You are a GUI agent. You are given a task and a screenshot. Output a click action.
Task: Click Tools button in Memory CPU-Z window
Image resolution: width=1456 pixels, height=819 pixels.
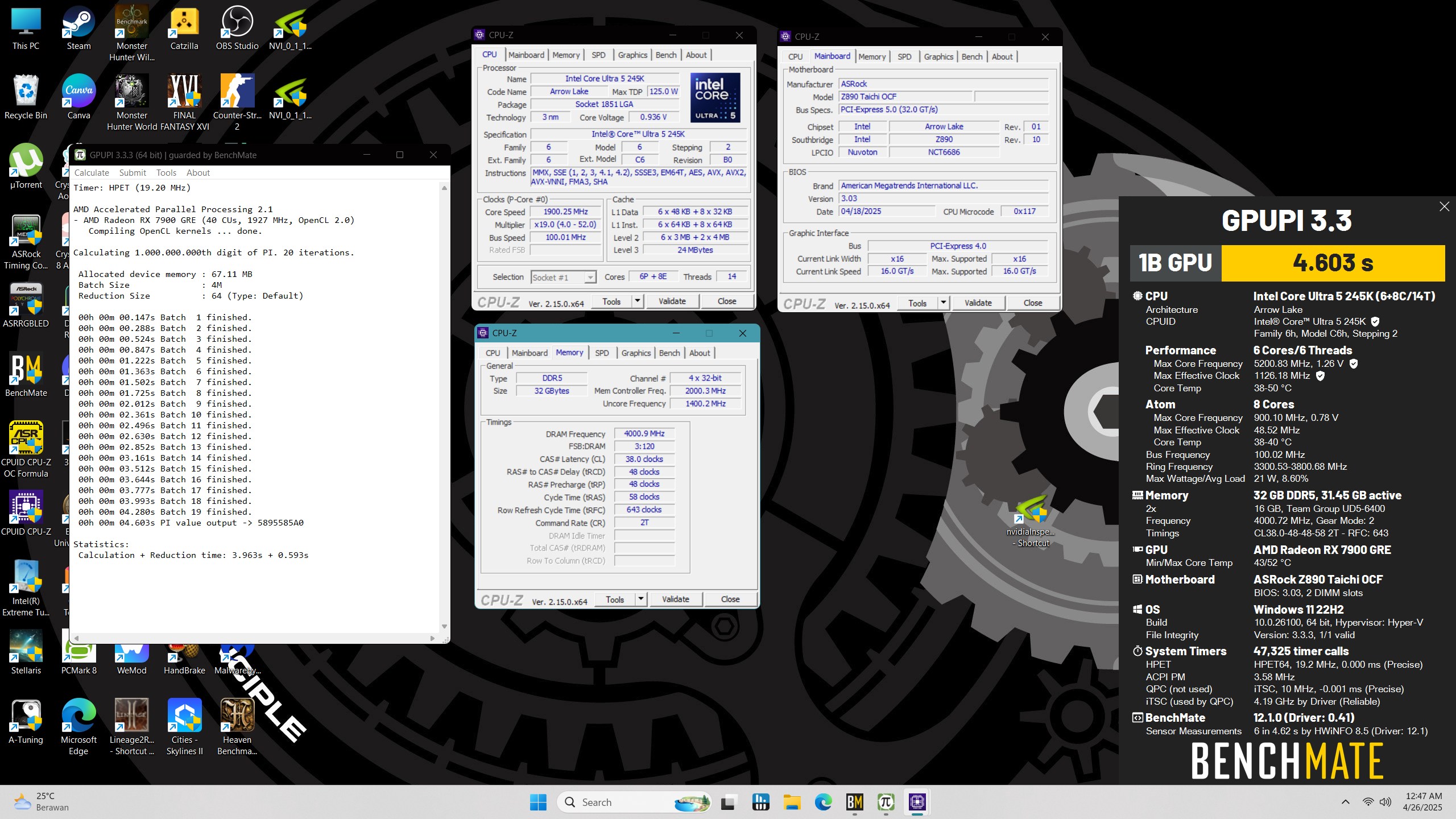[615, 599]
